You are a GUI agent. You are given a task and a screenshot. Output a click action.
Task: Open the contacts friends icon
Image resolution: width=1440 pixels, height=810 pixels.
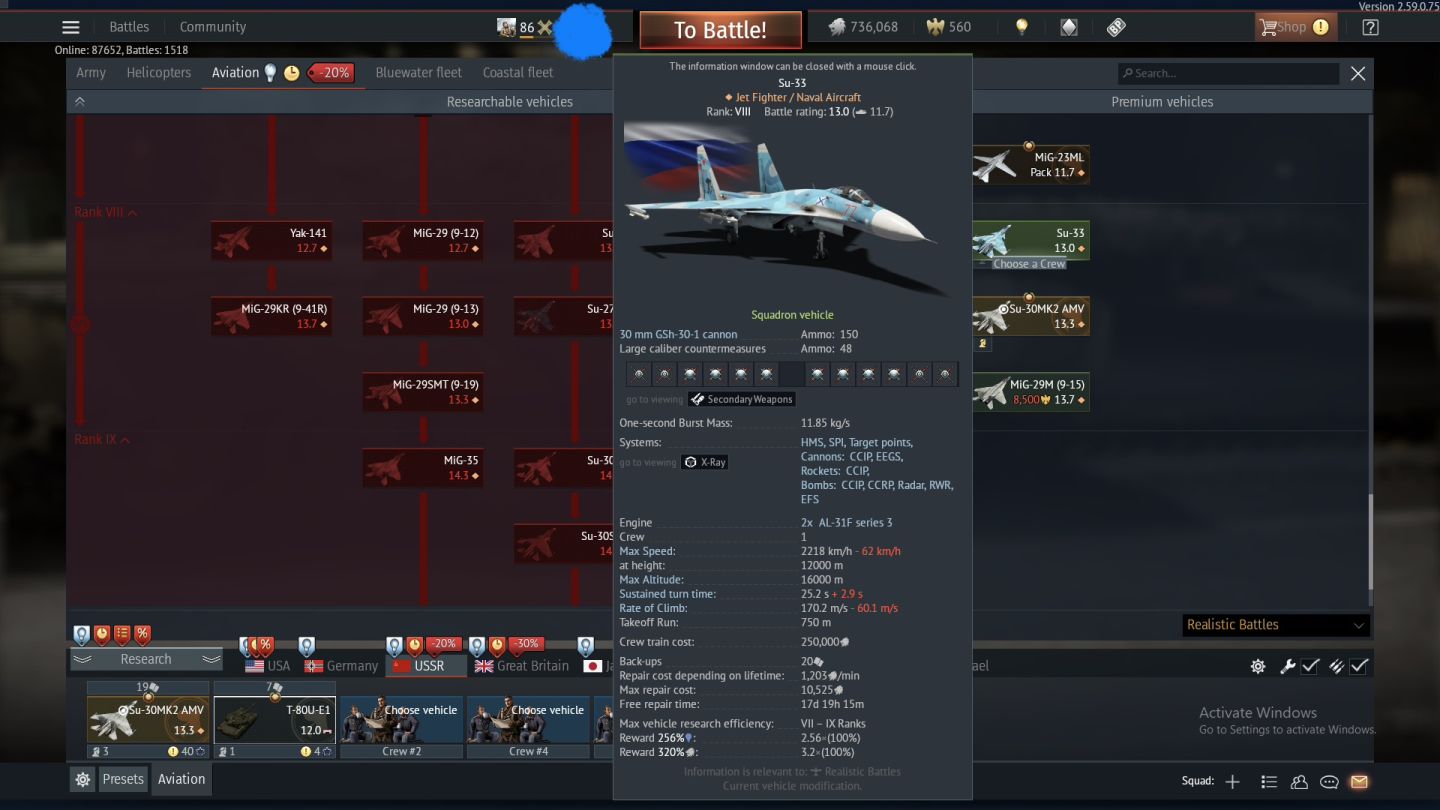click(x=1299, y=781)
